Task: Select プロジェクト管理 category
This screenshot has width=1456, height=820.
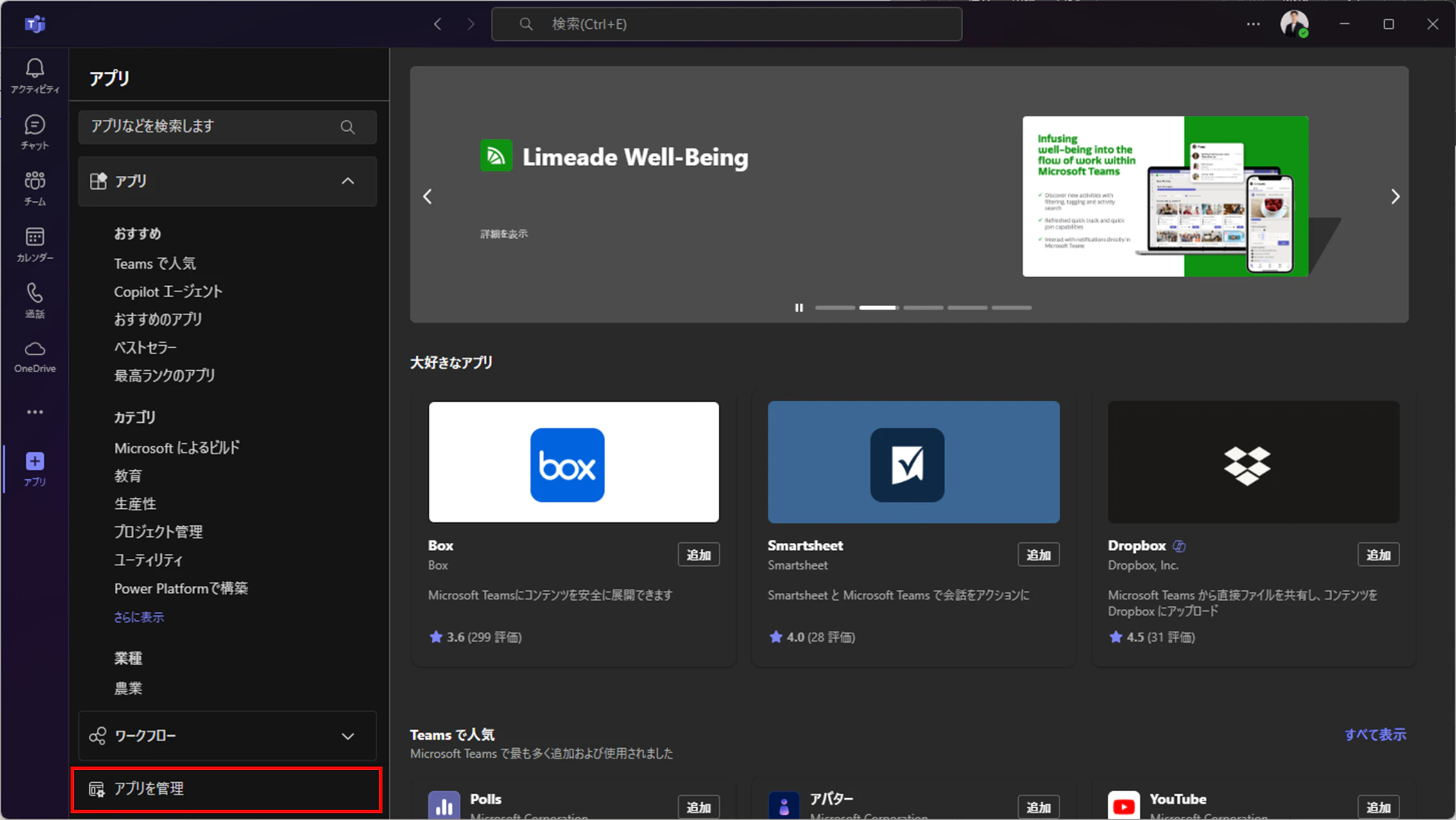Action: click(x=158, y=532)
